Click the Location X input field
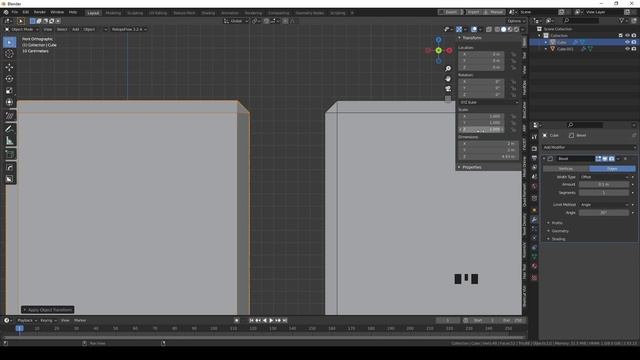 (x=481, y=54)
